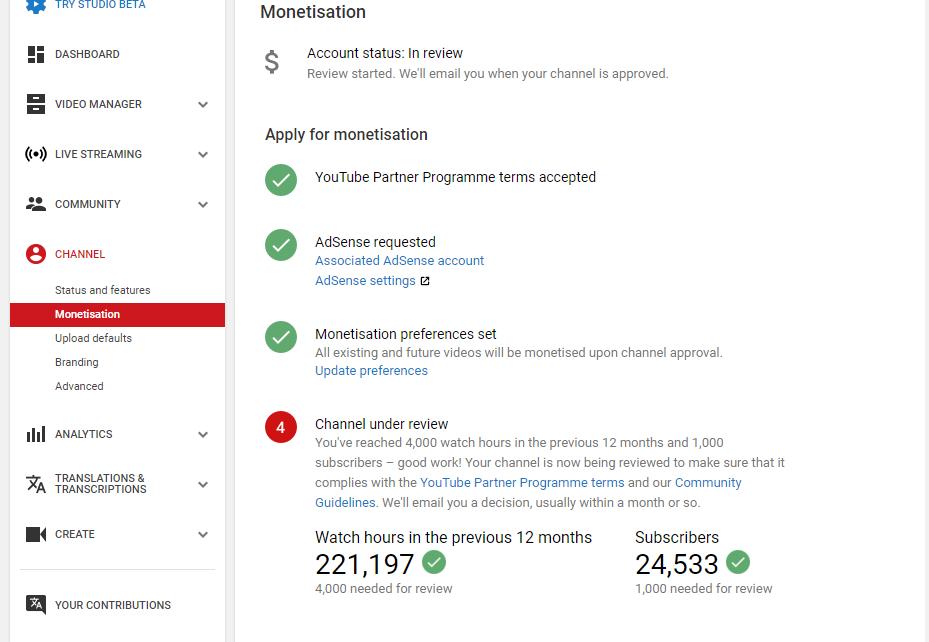
Task: Expand the Community chevron
Action: 203,205
